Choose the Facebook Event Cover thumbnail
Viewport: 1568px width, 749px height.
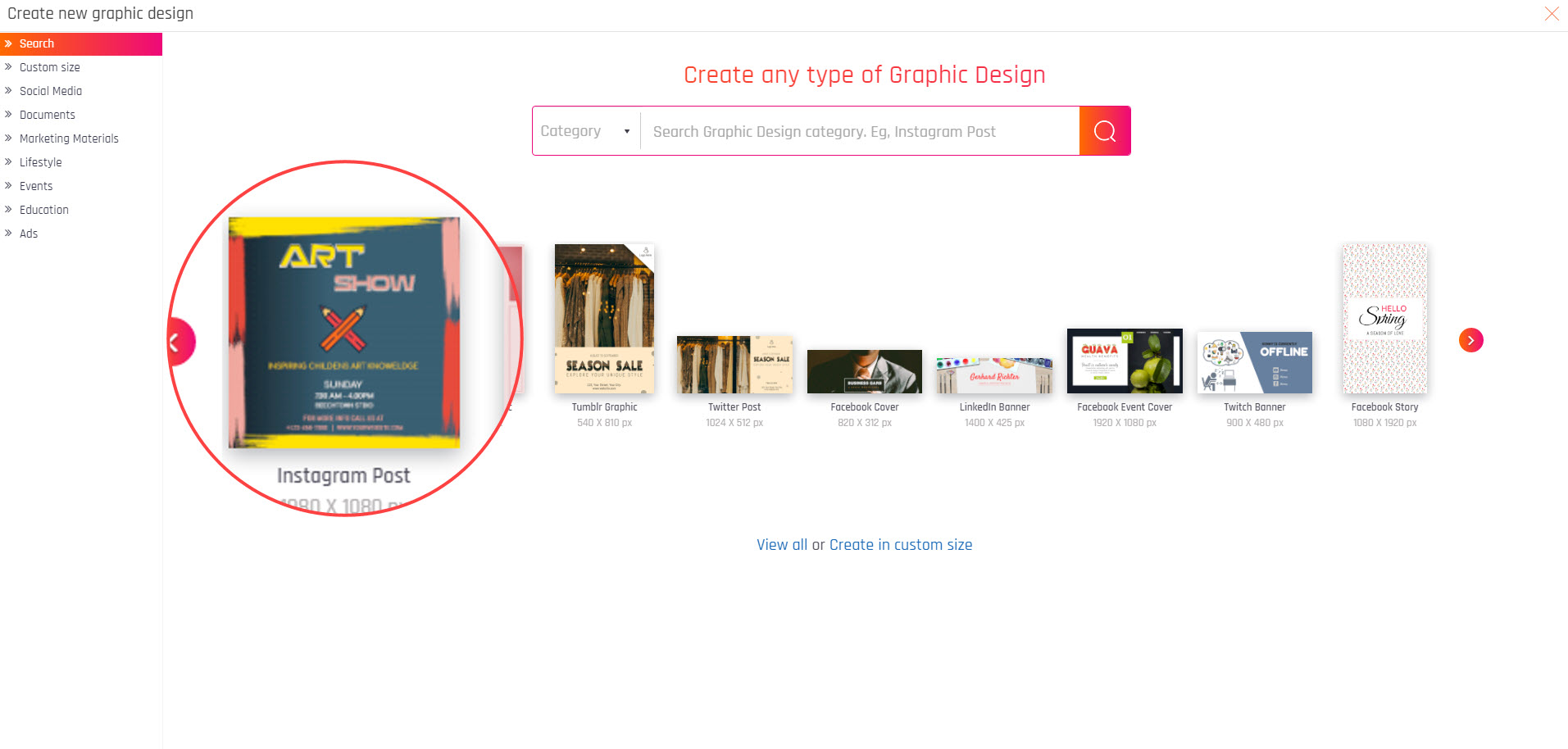(x=1125, y=361)
